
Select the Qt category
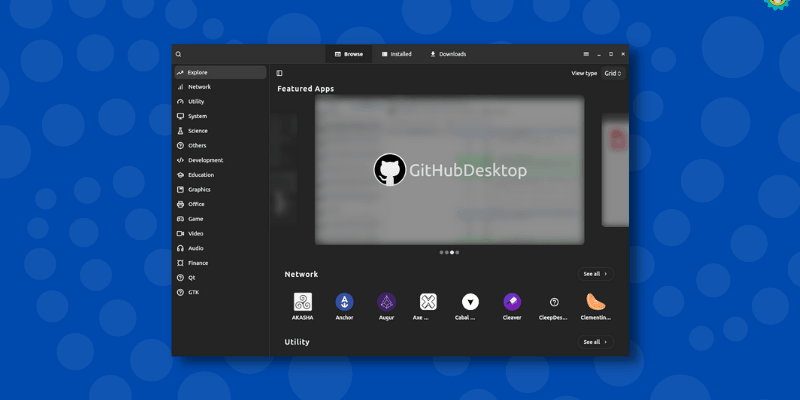pyautogui.click(x=220, y=278)
